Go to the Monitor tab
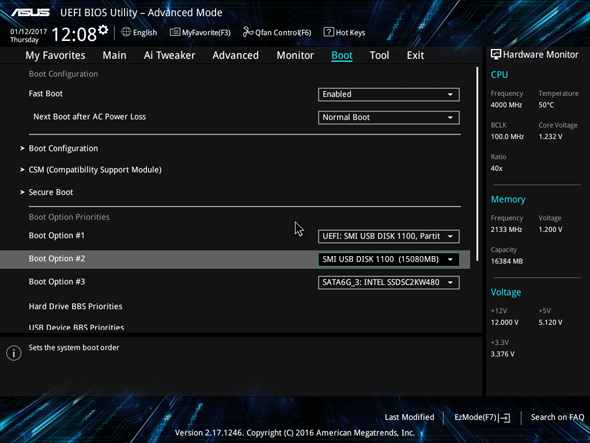 [x=295, y=55]
